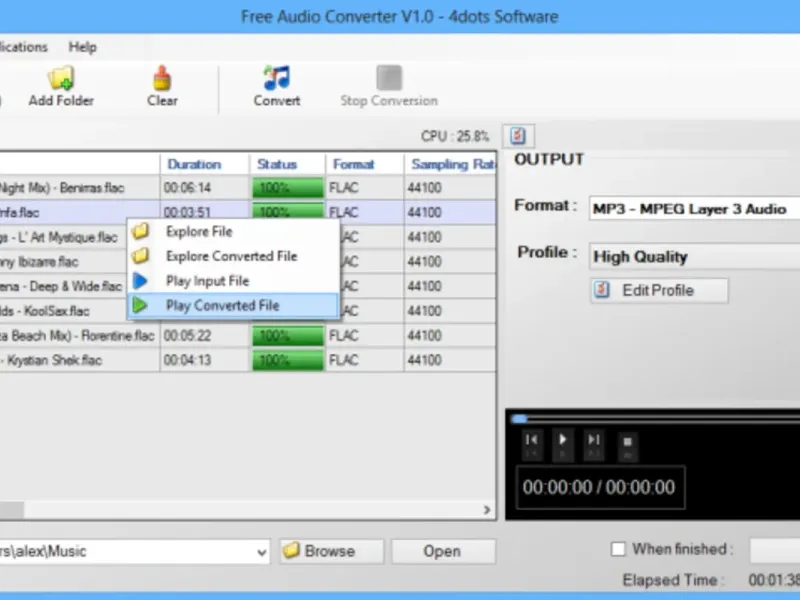Click the stop button in the player
Screen dimensions: 800x600
click(x=628, y=445)
